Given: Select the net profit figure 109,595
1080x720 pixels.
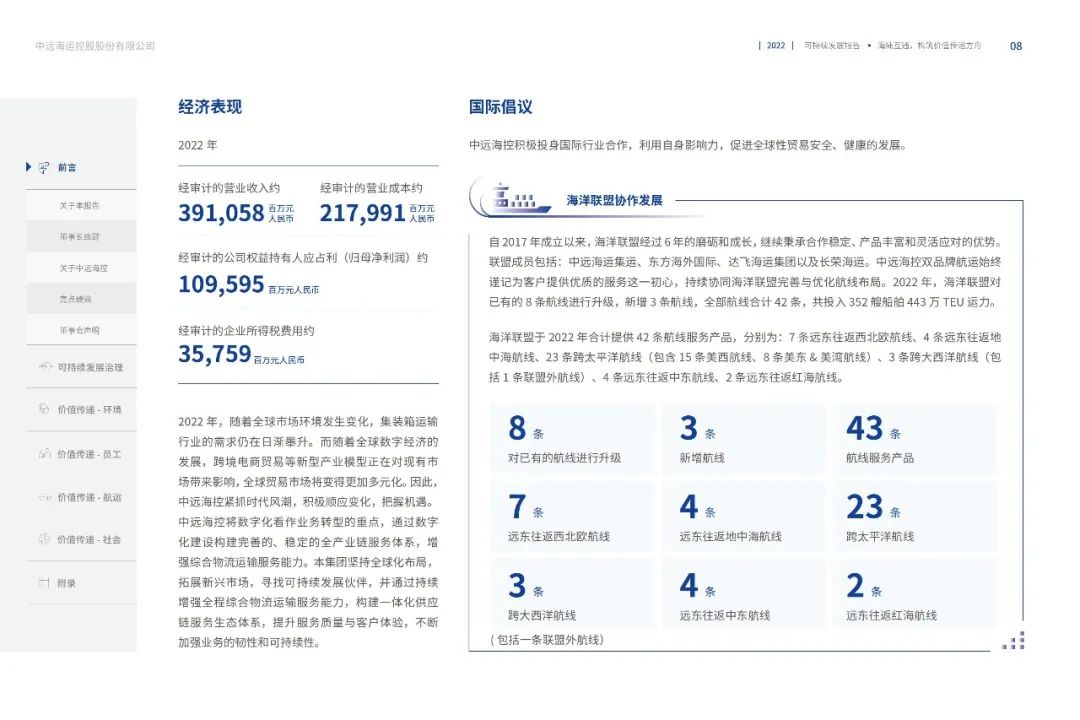Looking at the screenshot, I should point(221,284).
